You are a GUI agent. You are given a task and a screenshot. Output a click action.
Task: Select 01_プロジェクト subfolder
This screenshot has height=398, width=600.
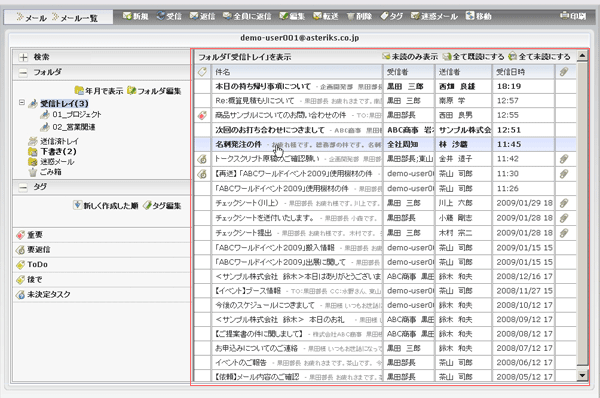[71, 114]
